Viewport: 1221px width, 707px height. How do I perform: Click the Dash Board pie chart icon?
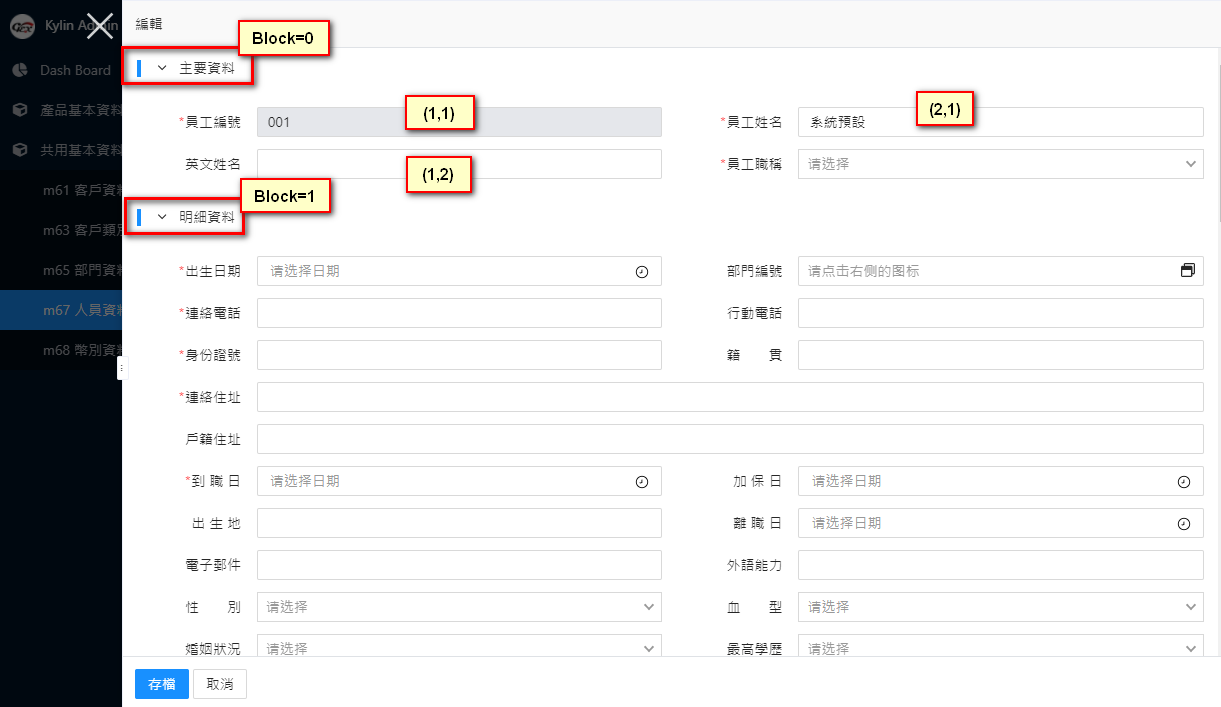(20, 70)
